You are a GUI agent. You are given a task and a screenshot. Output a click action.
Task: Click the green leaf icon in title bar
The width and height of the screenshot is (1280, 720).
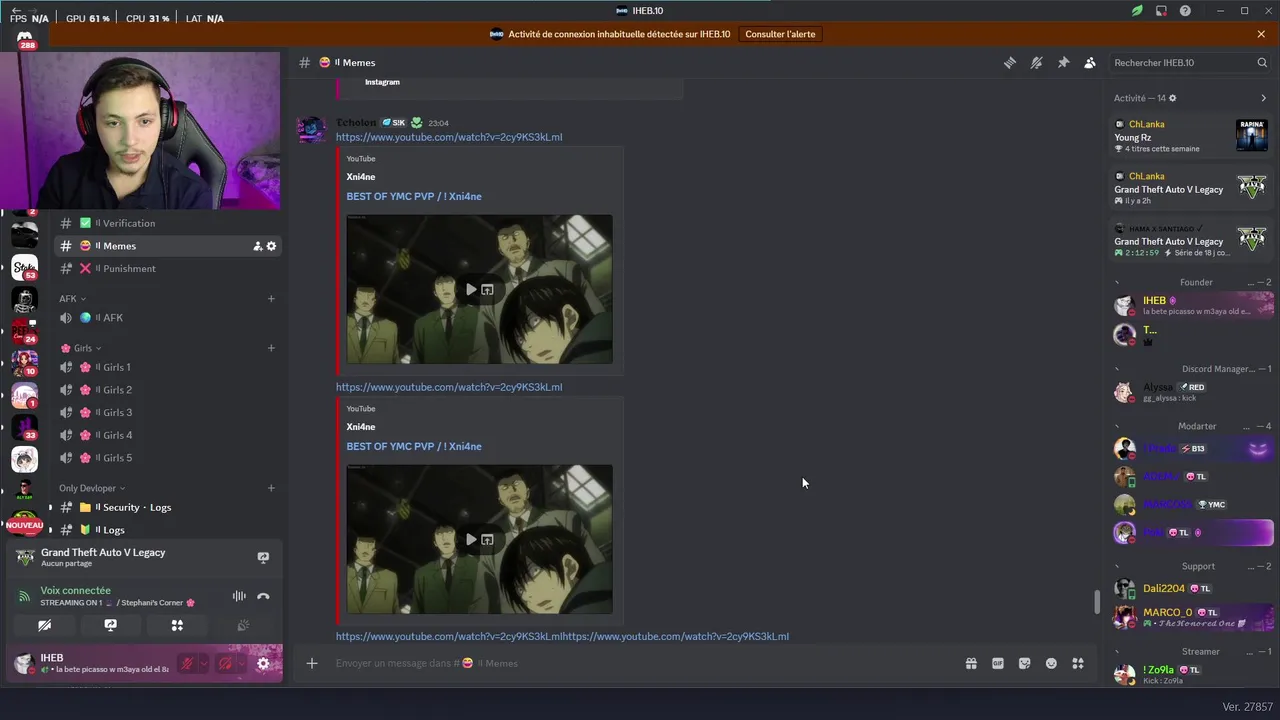coord(1137,11)
